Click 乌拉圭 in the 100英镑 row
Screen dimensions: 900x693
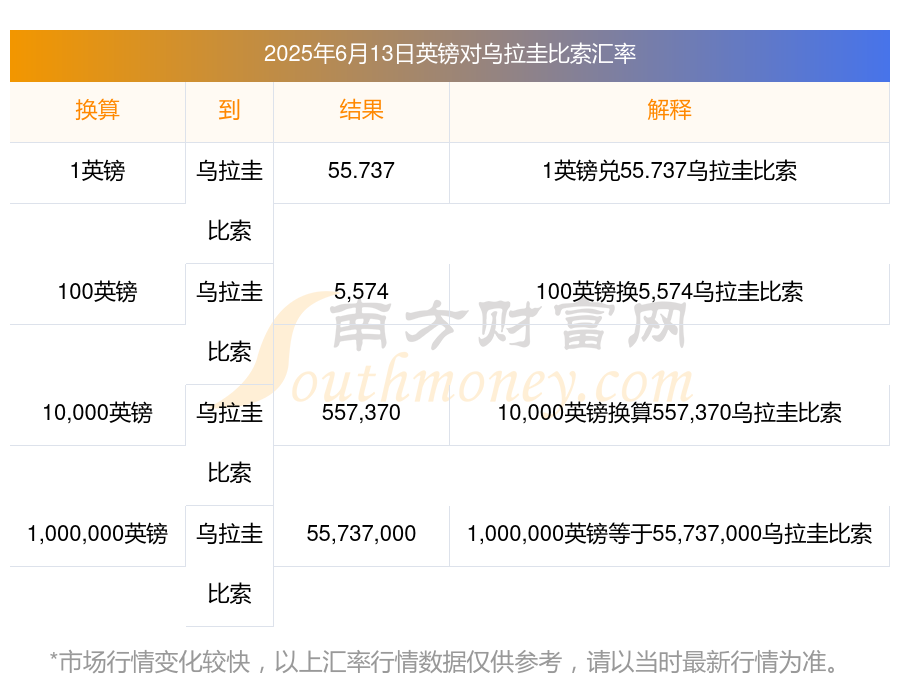(229, 292)
